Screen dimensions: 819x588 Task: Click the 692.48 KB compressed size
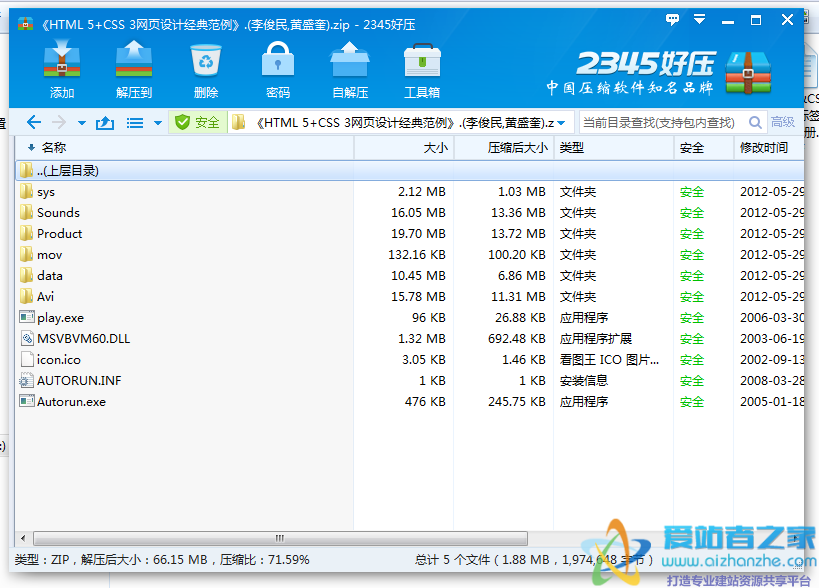coord(517,339)
